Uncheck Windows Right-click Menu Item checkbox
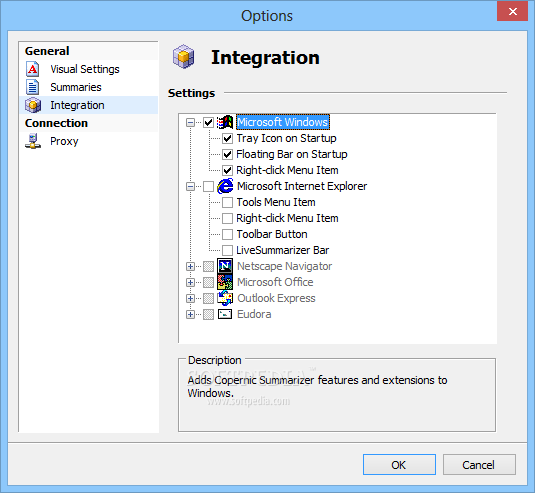The height and width of the screenshot is (493, 535). click(228, 170)
